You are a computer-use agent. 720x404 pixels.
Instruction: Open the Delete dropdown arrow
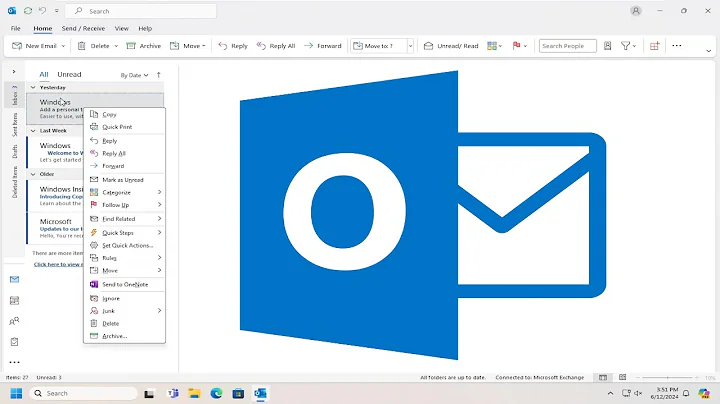[116, 46]
